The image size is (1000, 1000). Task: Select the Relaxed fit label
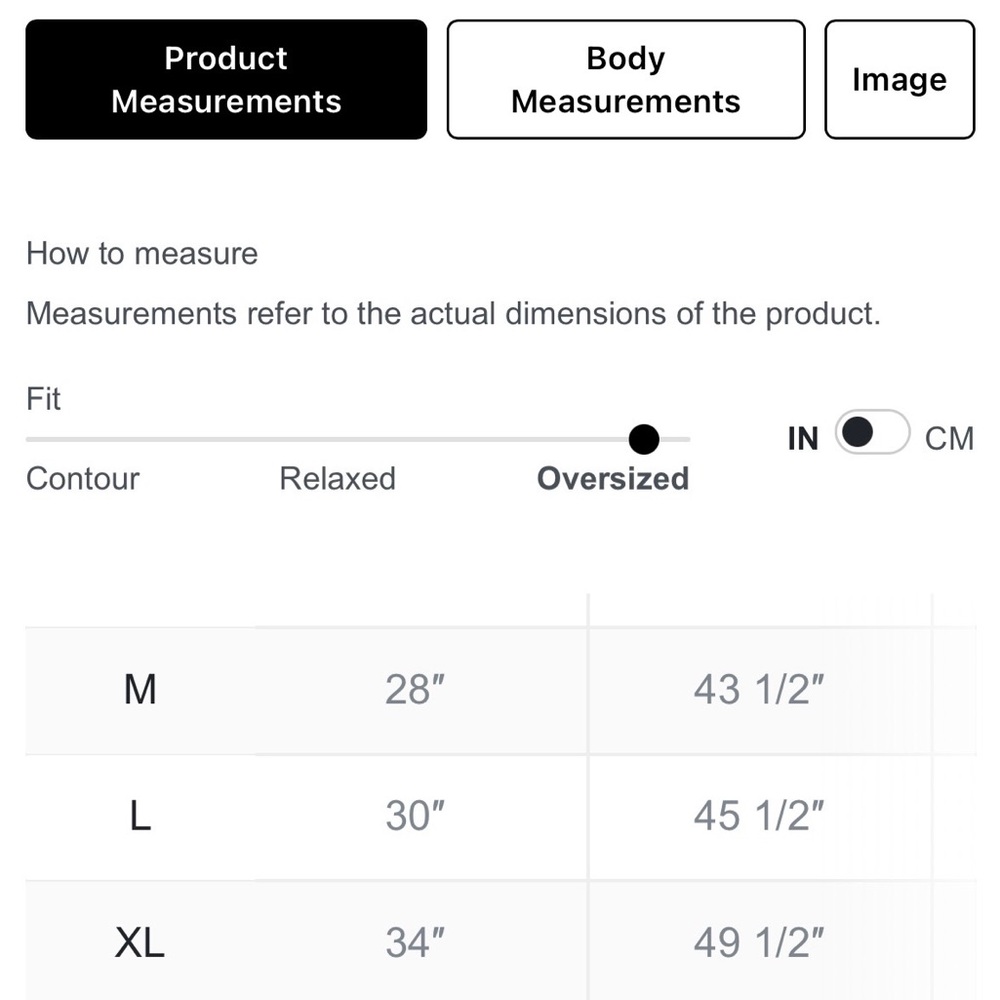(x=337, y=479)
